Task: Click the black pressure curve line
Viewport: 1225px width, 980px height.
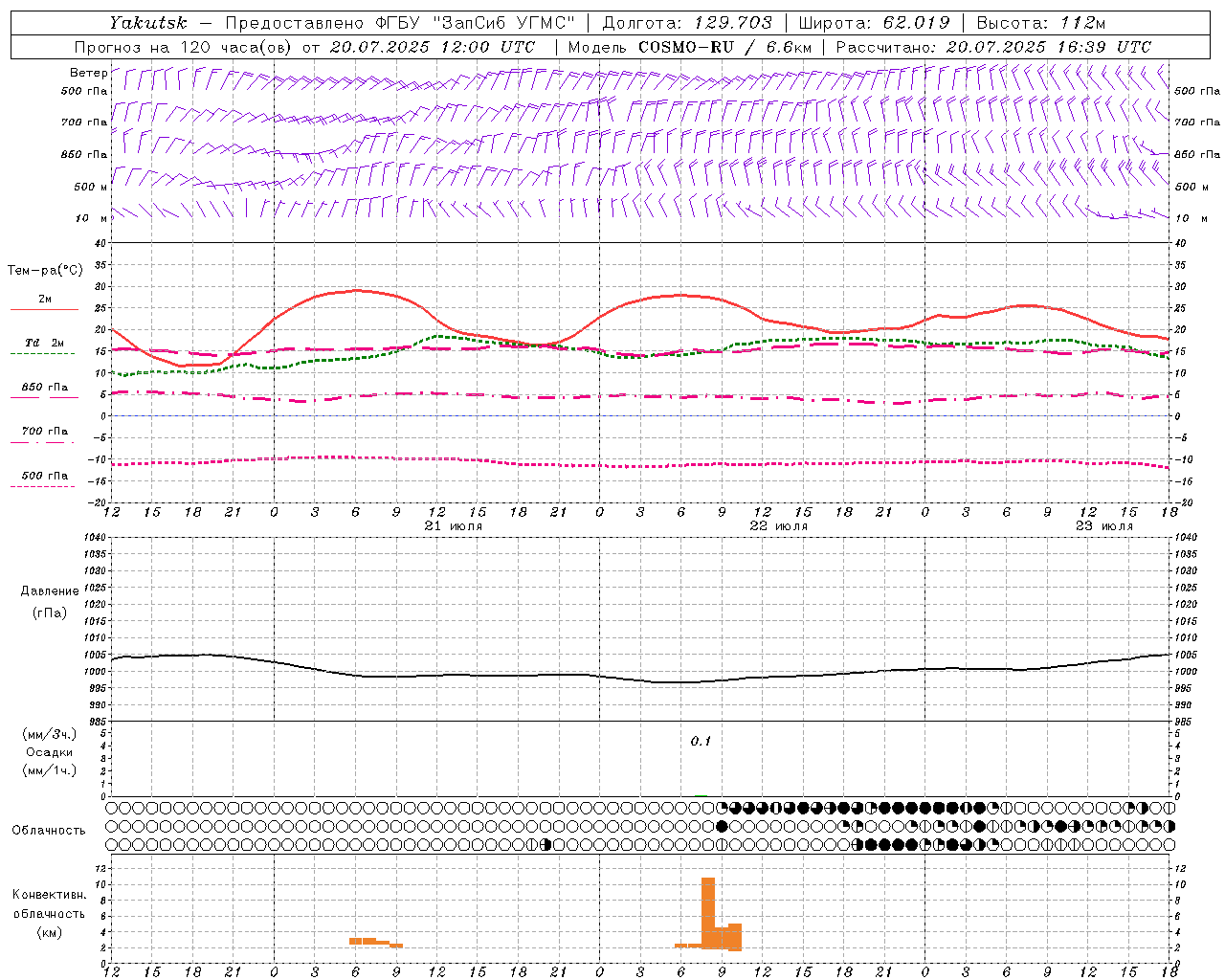Action: 641,680
